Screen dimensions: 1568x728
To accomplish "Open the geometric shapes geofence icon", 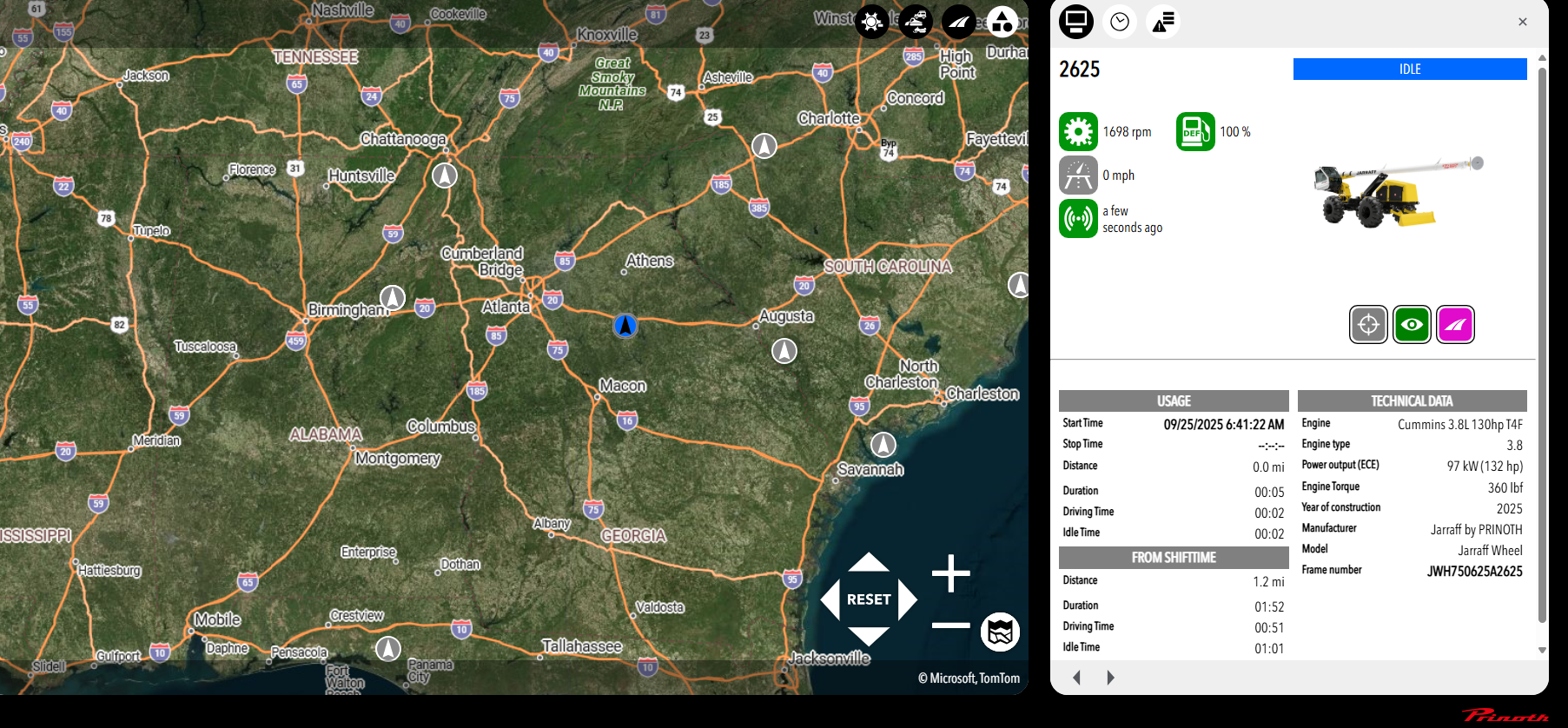I will tap(1002, 22).
